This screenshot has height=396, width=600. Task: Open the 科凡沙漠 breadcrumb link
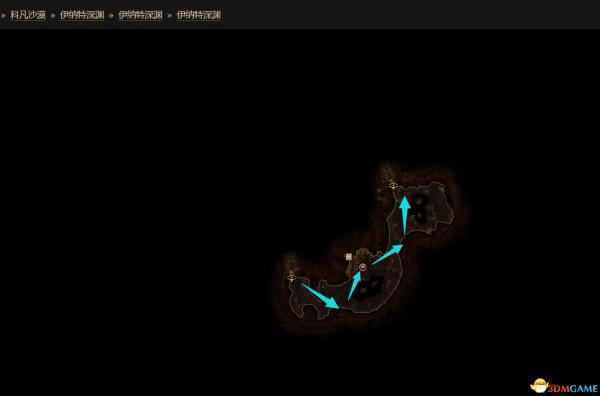click(x=28, y=15)
